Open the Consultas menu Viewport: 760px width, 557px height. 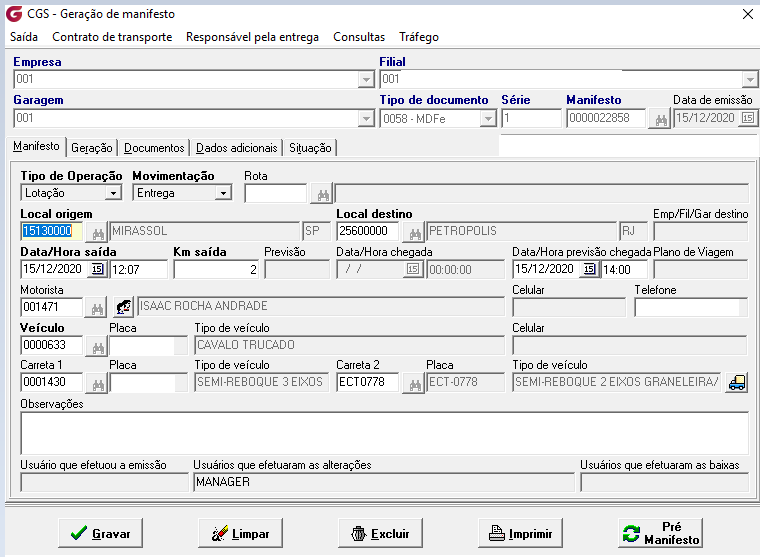click(359, 37)
